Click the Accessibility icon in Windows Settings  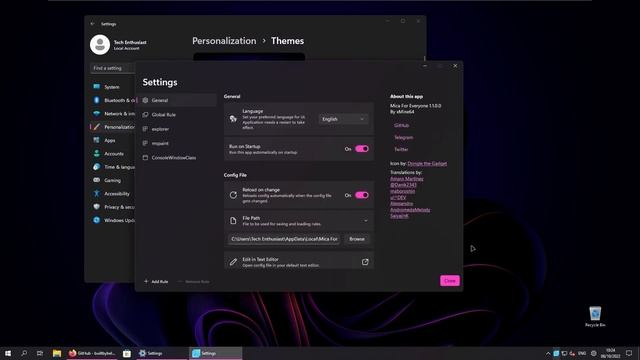(96, 193)
